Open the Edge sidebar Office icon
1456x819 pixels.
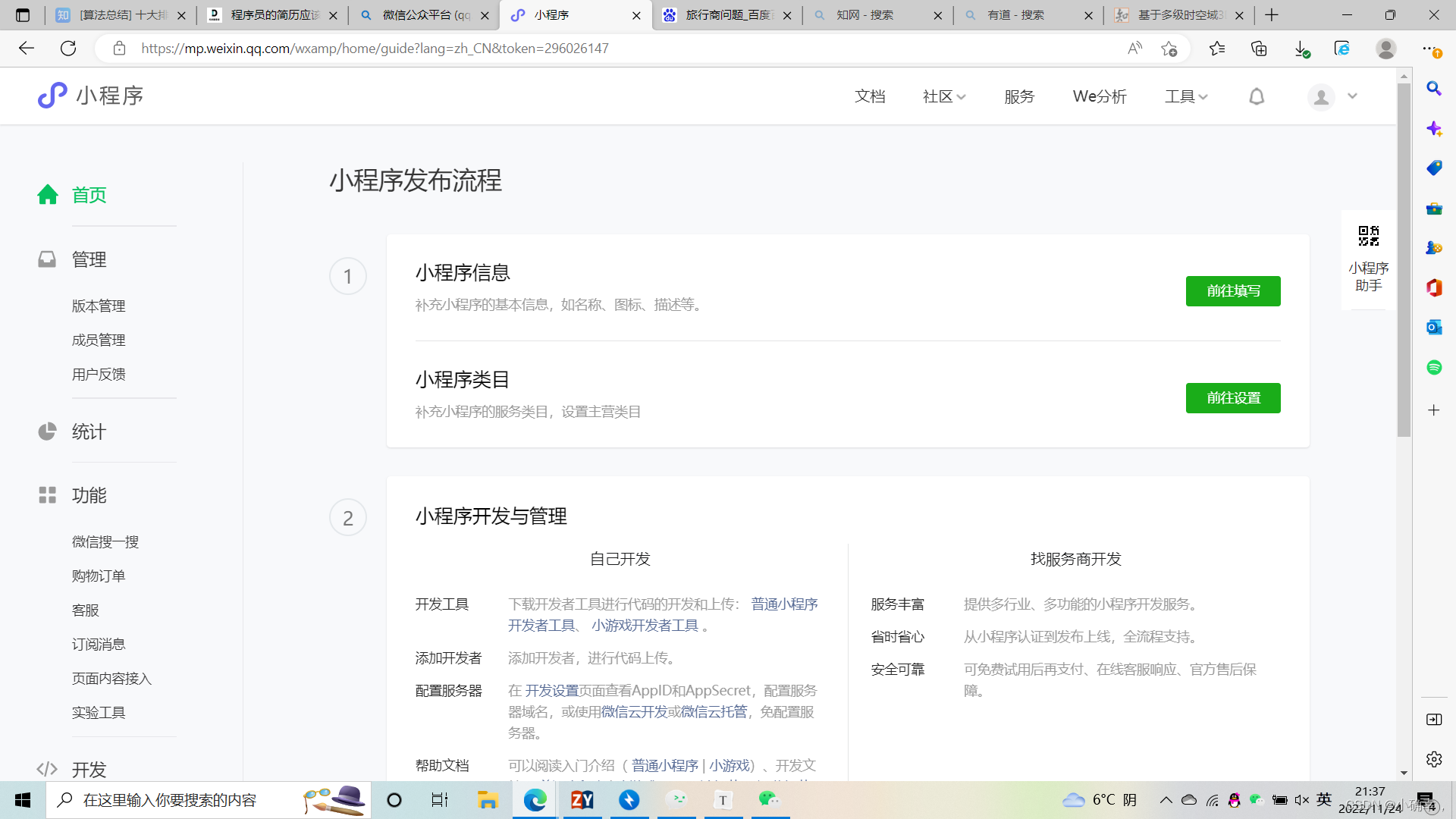tap(1434, 287)
